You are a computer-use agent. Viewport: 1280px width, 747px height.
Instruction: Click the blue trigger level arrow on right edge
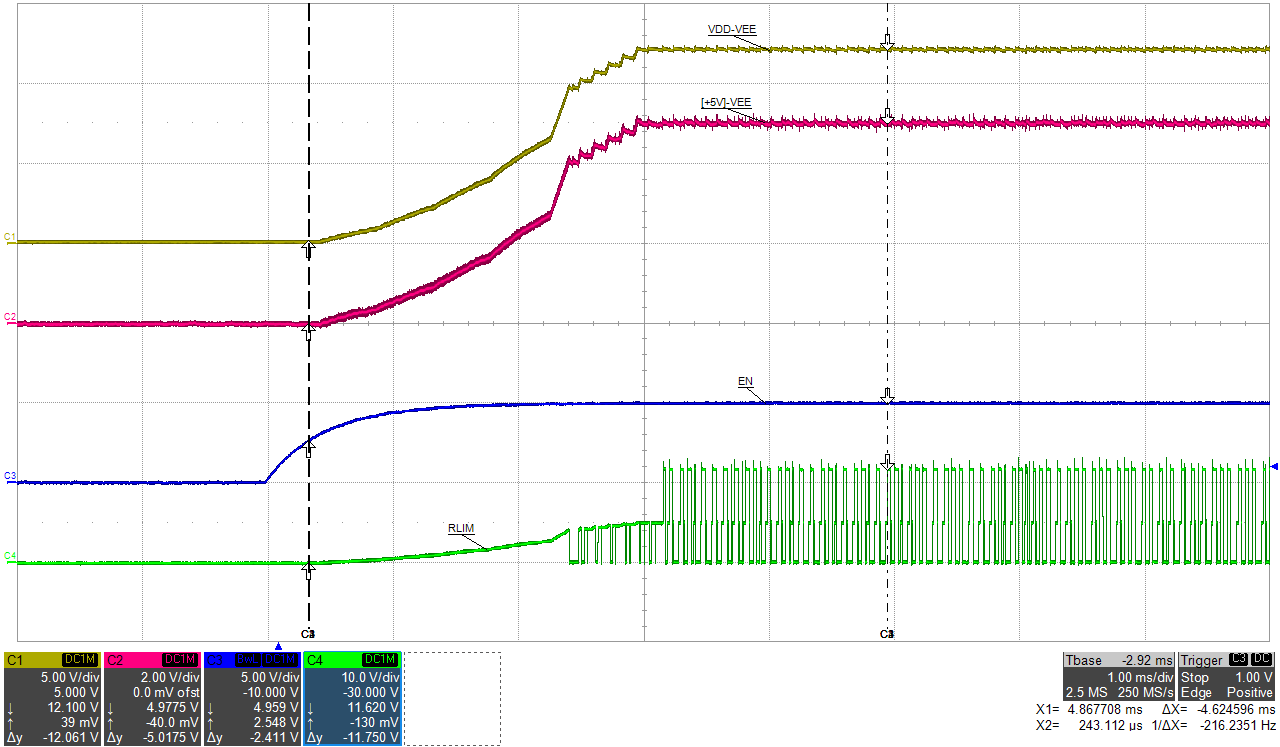click(x=1273, y=466)
